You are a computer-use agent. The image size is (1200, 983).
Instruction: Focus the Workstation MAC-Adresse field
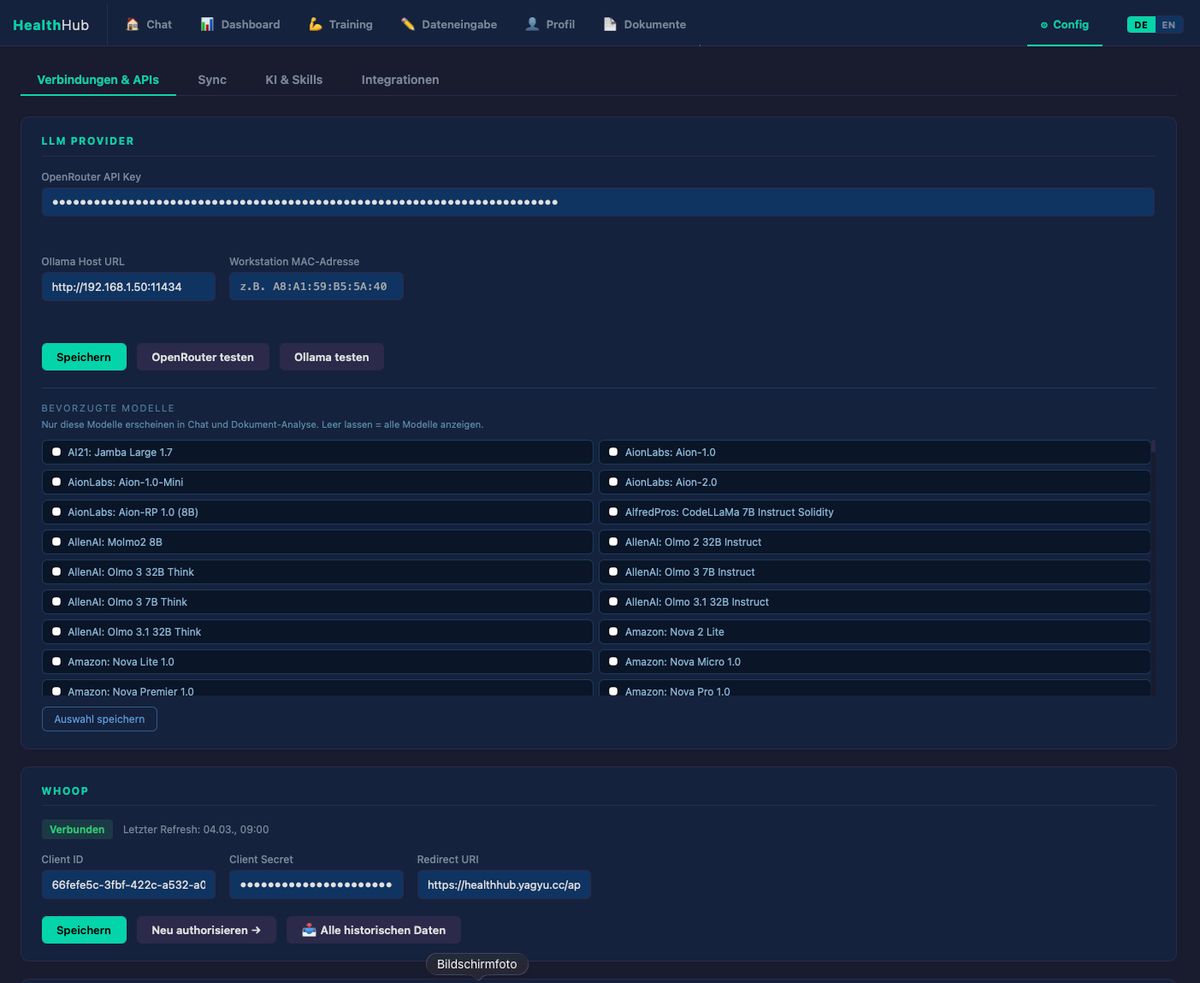(316, 287)
